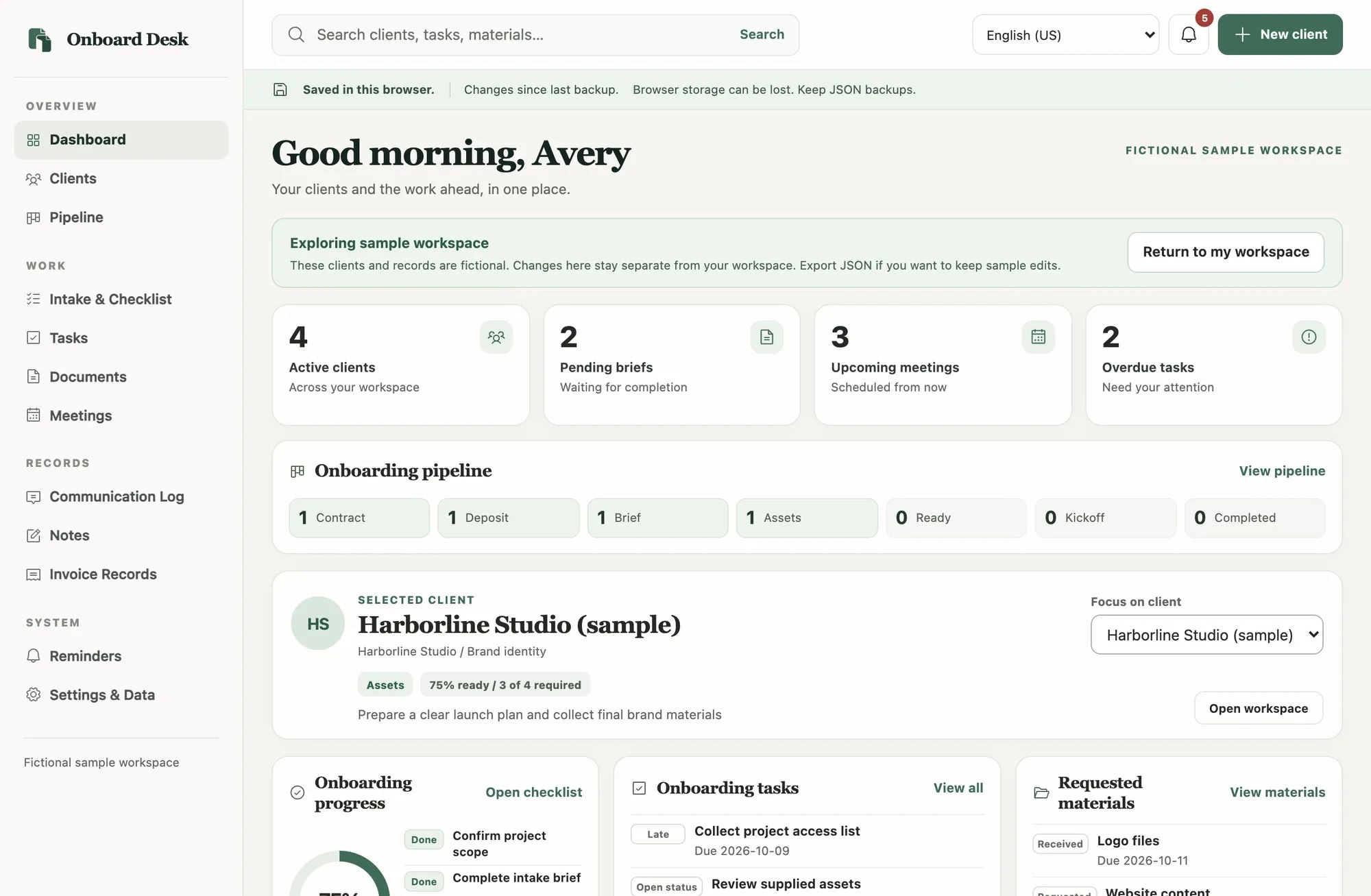Select the Brief pipeline stage

click(x=658, y=518)
